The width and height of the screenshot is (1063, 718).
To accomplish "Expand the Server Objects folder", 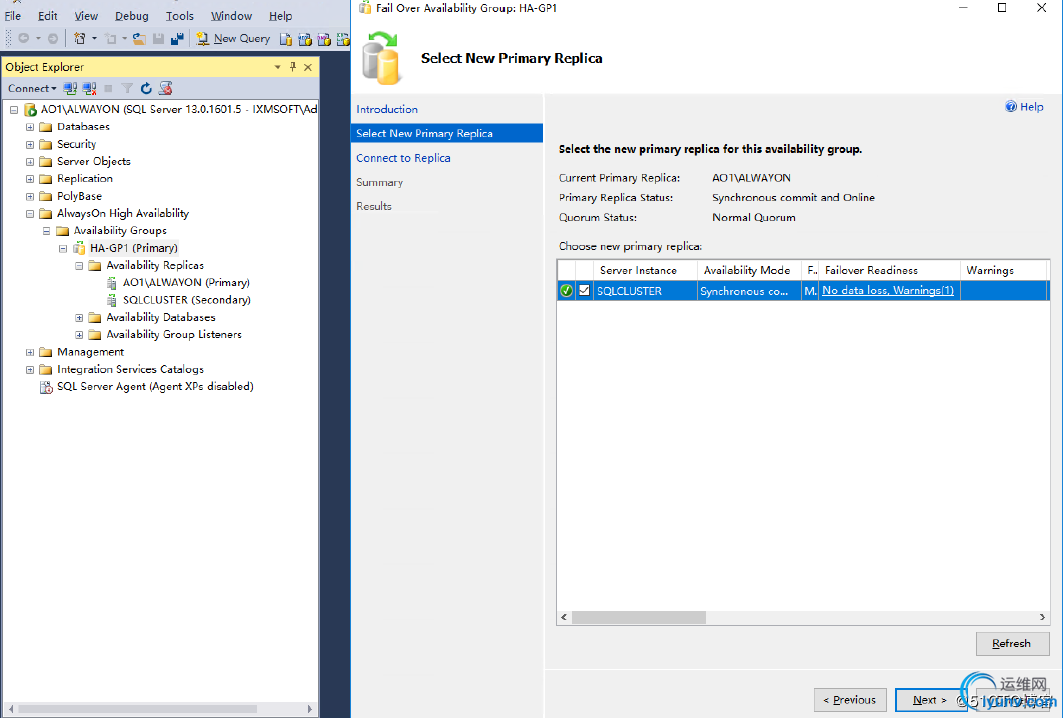I will pyautogui.click(x=30, y=161).
